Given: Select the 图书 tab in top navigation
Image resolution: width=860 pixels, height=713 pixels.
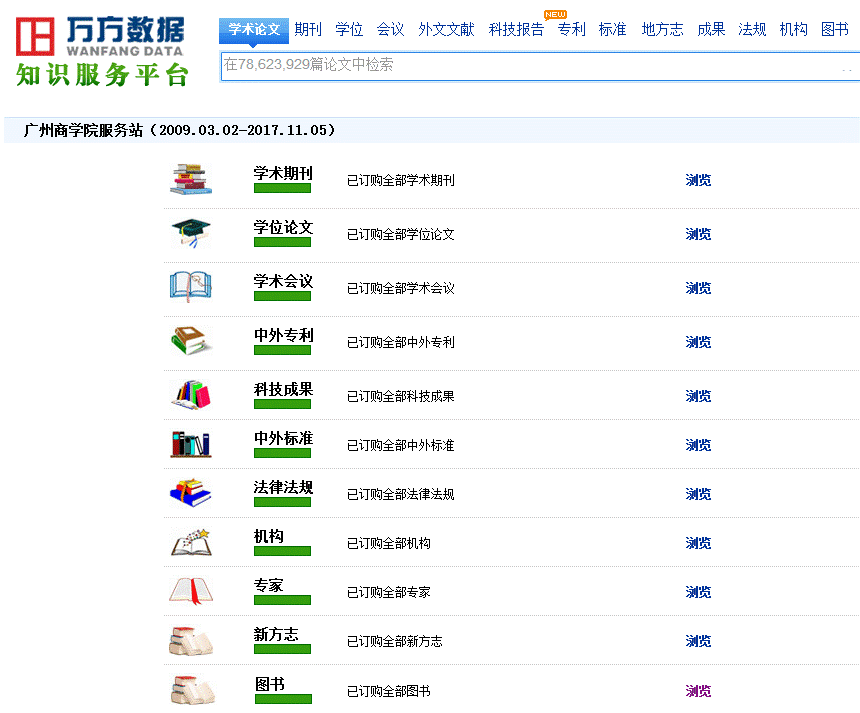Looking at the screenshot, I should click(x=835, y=29).
